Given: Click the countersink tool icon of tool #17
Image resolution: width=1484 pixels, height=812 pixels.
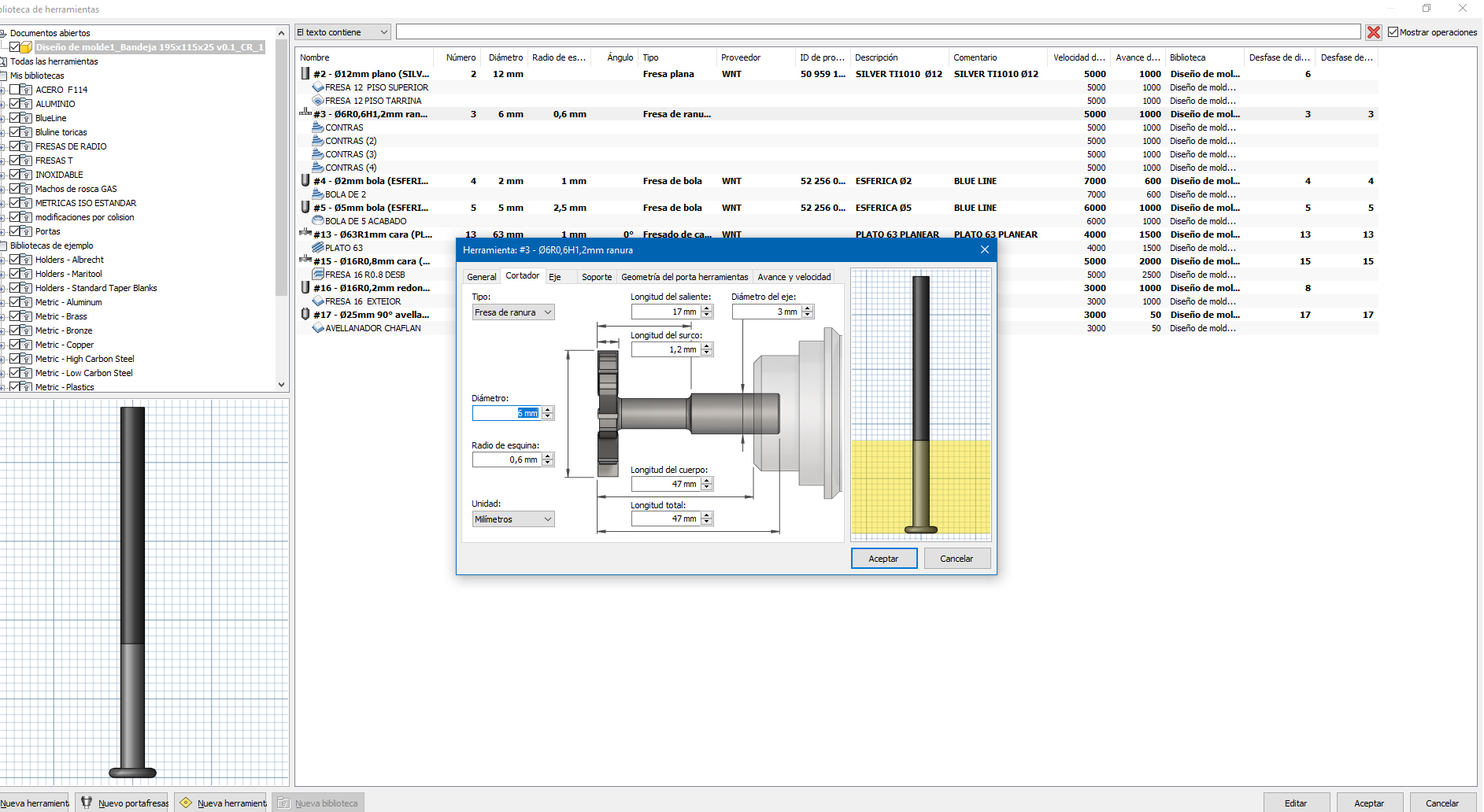Looking at the screenshot, I should pos(305,315).
